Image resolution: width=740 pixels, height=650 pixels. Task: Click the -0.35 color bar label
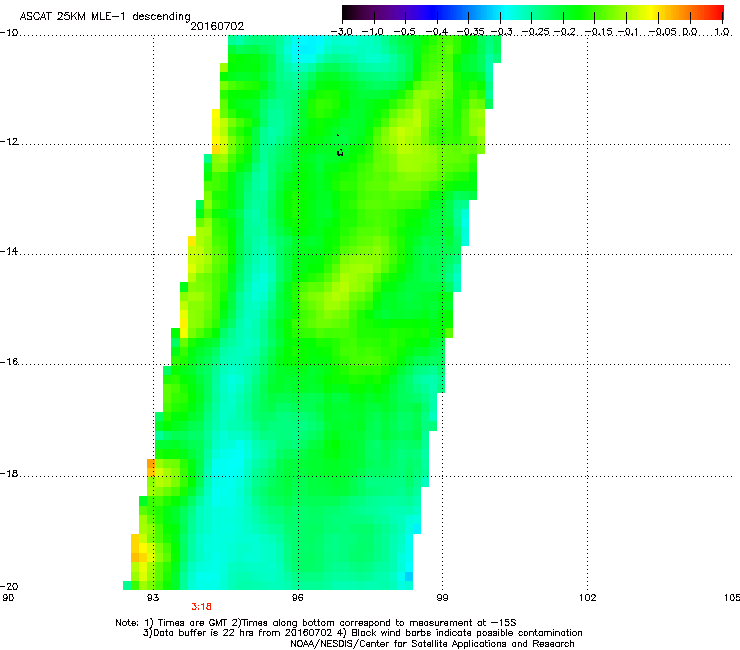(471, 32)
